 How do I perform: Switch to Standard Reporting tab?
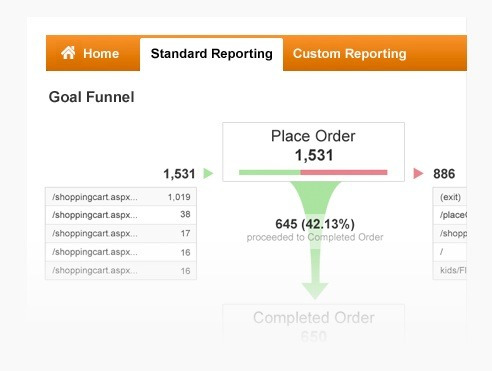[211, 54]
